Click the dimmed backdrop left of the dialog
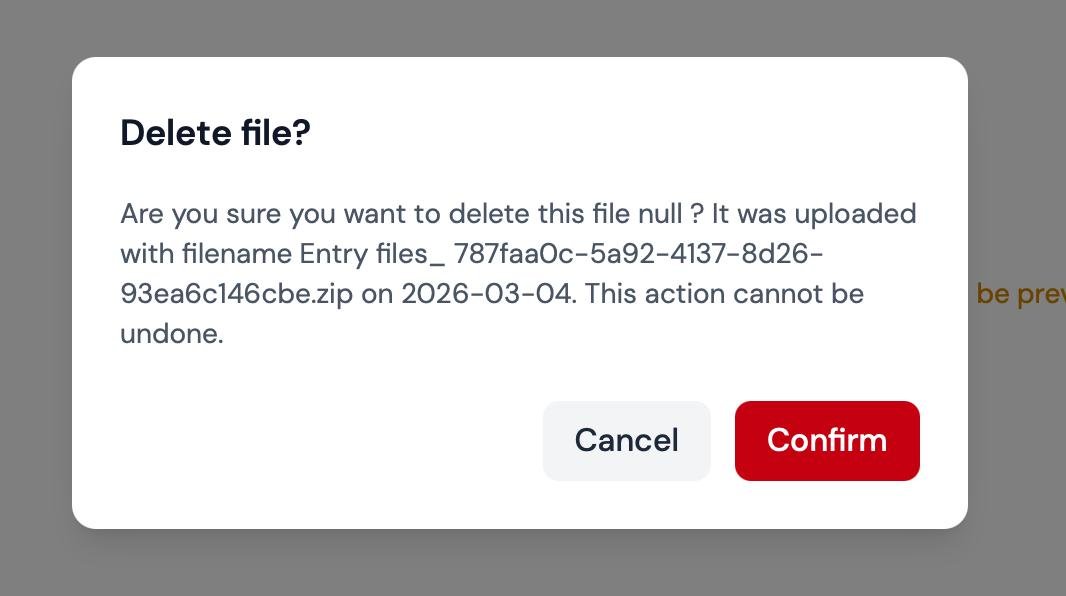Viewport: 1066px width, 596px height. (x=35, y=300)
